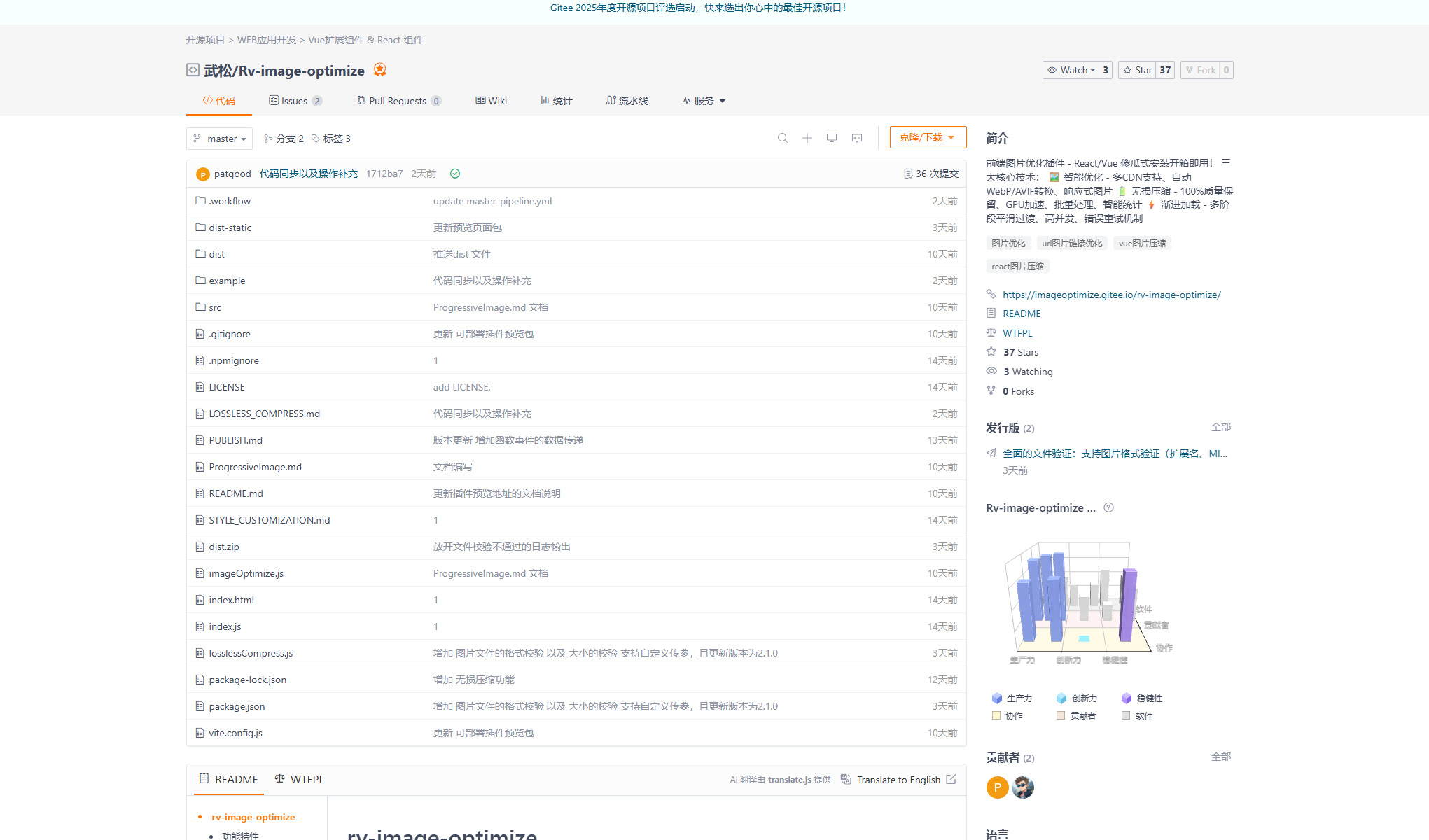Click the help question icon beside Rv-image-optimize
This screenshot has width=1429, height=840.
pos(1108,507)
